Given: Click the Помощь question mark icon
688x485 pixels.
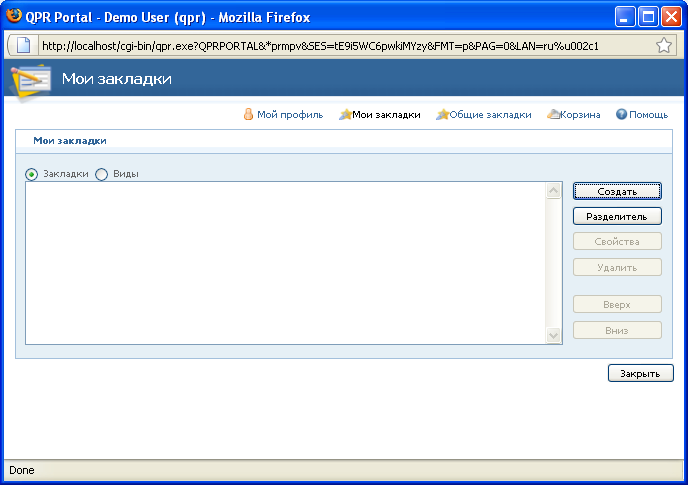Looking at the screenshot, I should 621,115.
